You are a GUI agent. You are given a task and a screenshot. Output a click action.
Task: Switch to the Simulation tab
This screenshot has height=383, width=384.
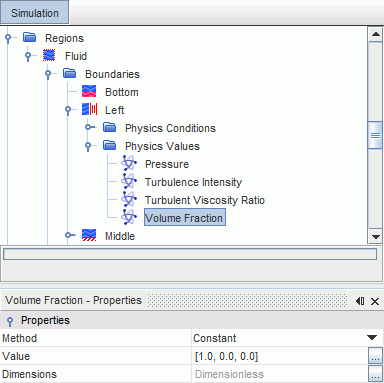[35, 12]
